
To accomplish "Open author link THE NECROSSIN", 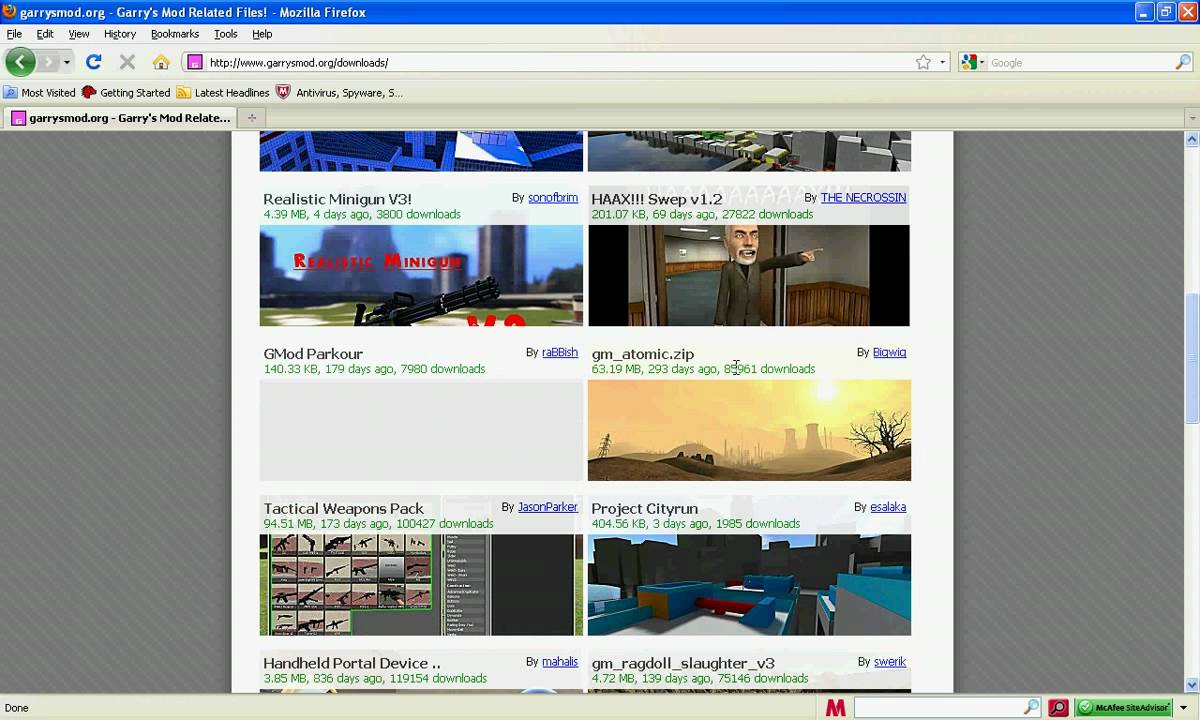I will click(863, 198).
